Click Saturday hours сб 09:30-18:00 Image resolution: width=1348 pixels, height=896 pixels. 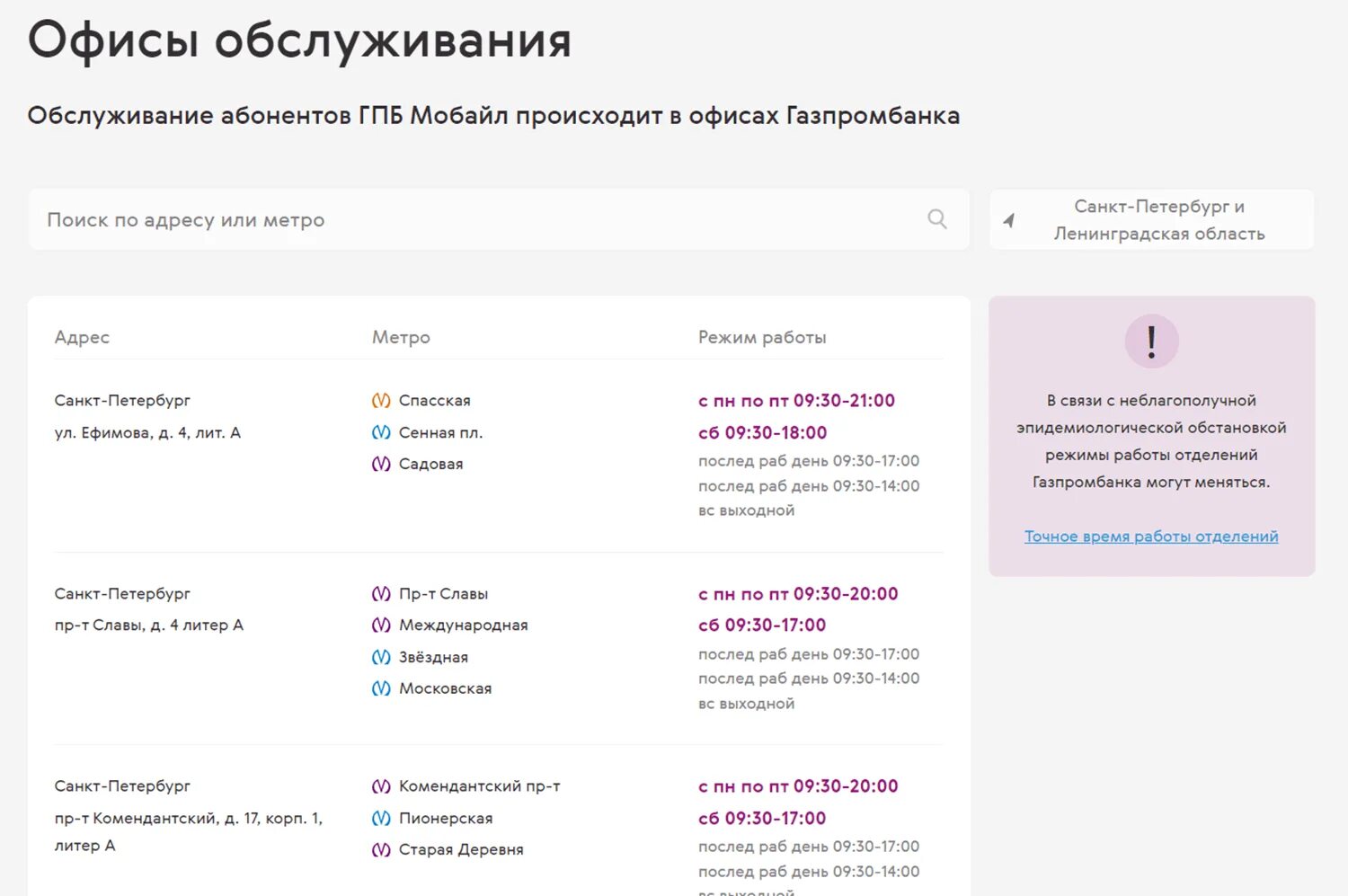[763, 432]
